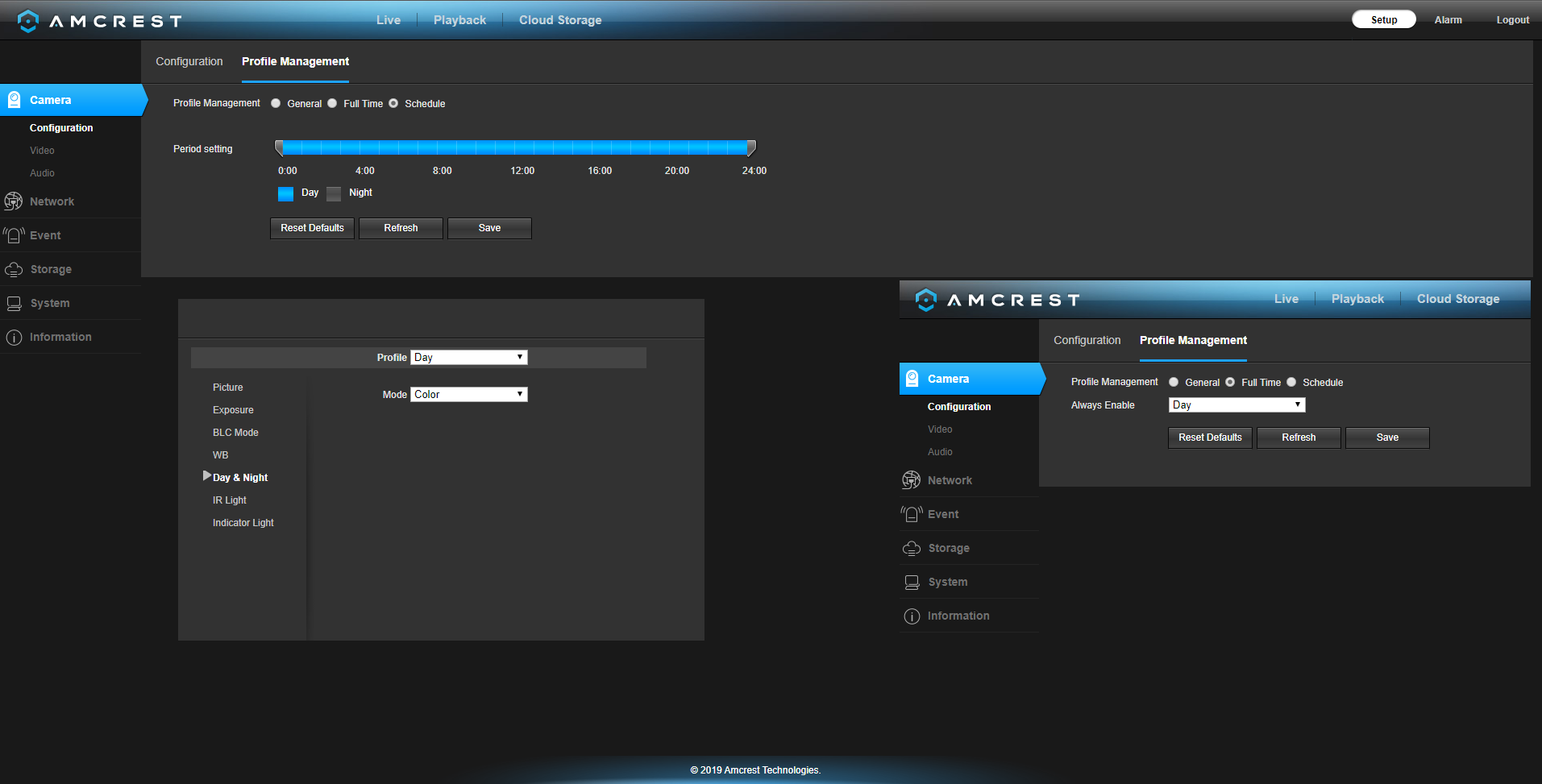Open the Always Enable Day dropdown
1542x784 pixels.
[x=1237, y=405]
